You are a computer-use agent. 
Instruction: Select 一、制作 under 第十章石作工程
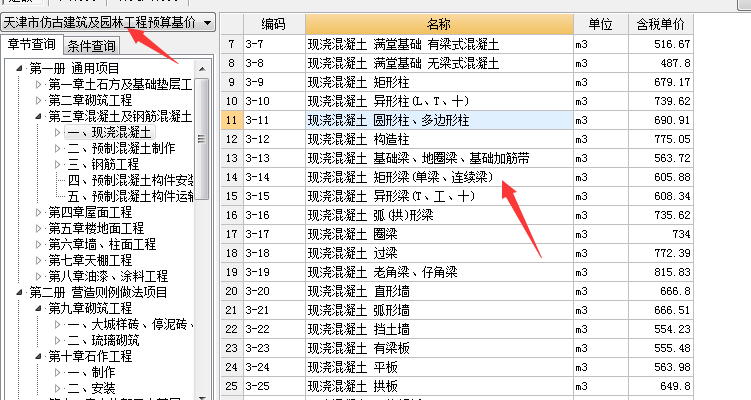pyautogui.click(x=91, y=372)
